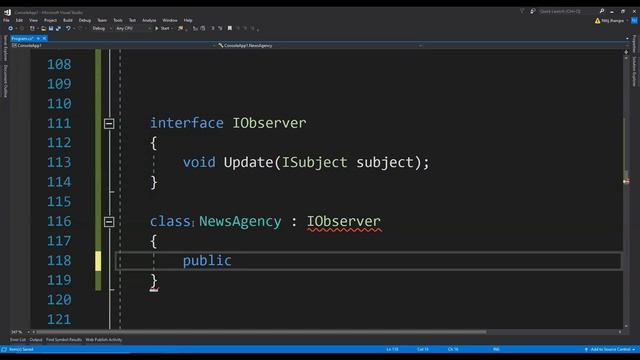Click the comment out lines toolbar icon
The image size is (640, 360).
tap(195, 29)
